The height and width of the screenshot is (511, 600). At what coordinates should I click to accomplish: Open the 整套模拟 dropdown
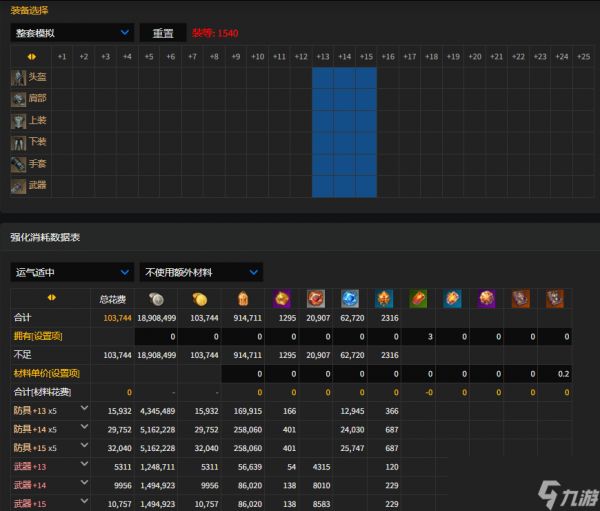[x=72, y=32]
